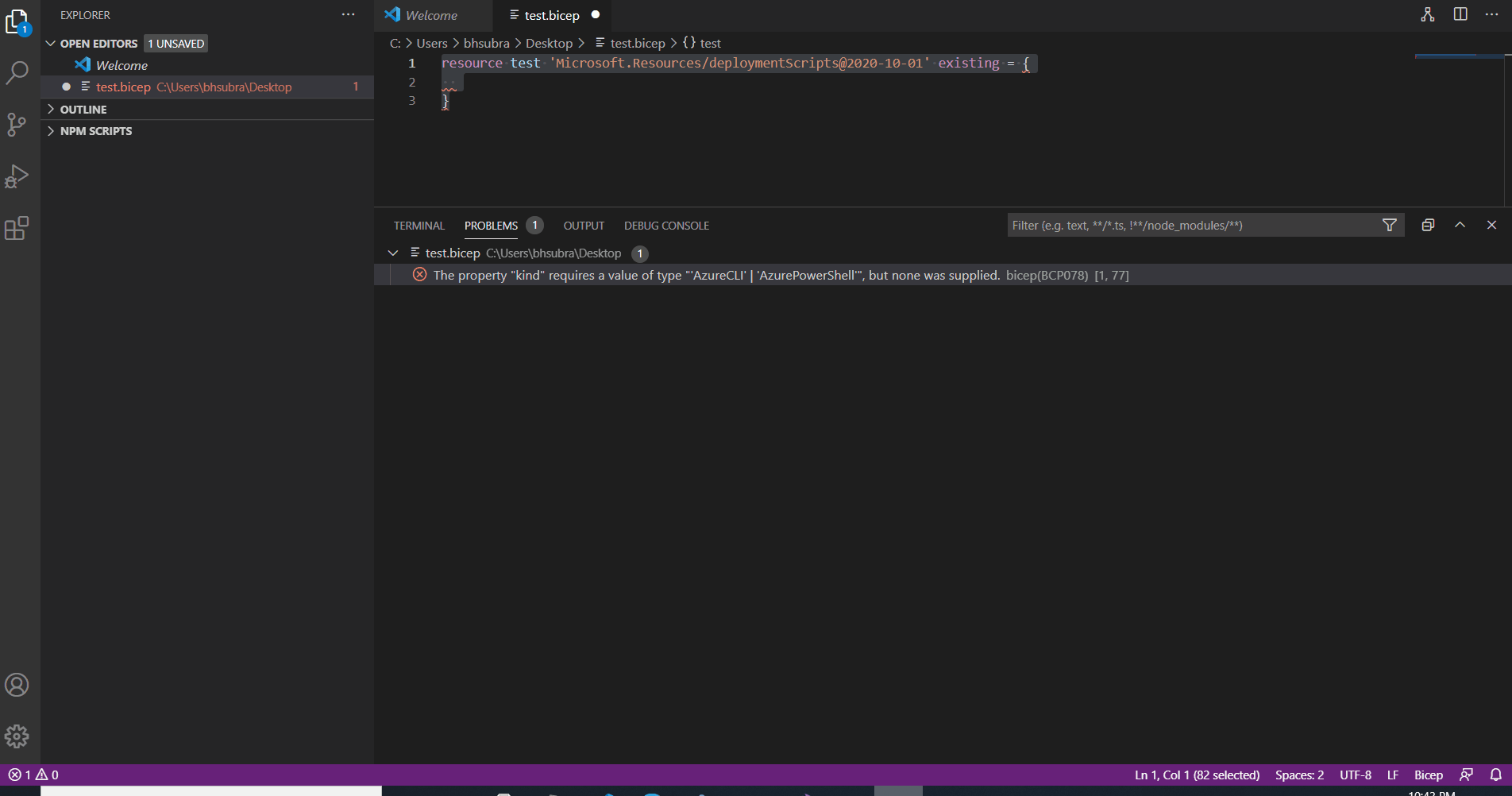Open the Extensions view

(x=17, y=229)
